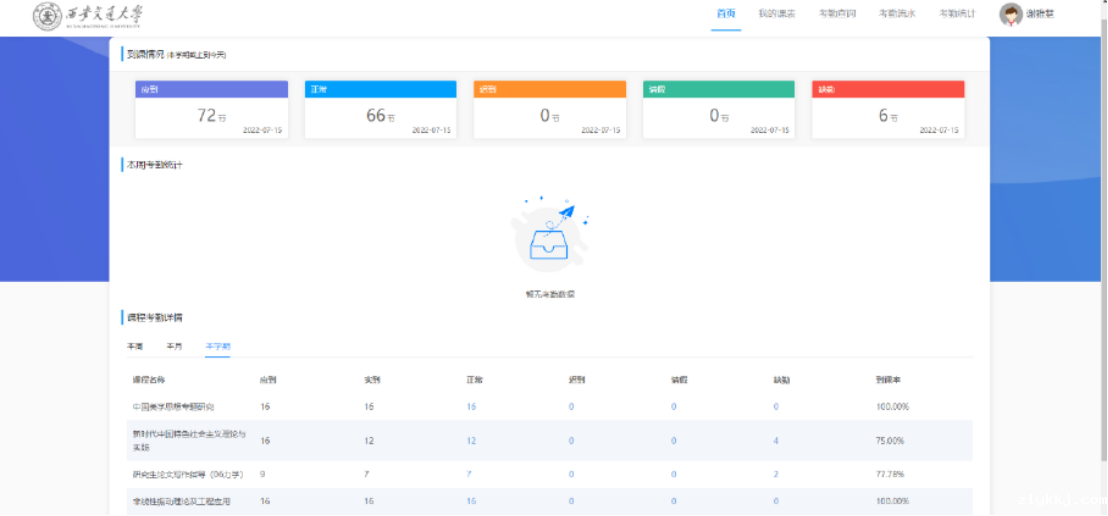Click the green 请假 statistics card
The height and width of the screenshot is (516, 1108).
719,109
